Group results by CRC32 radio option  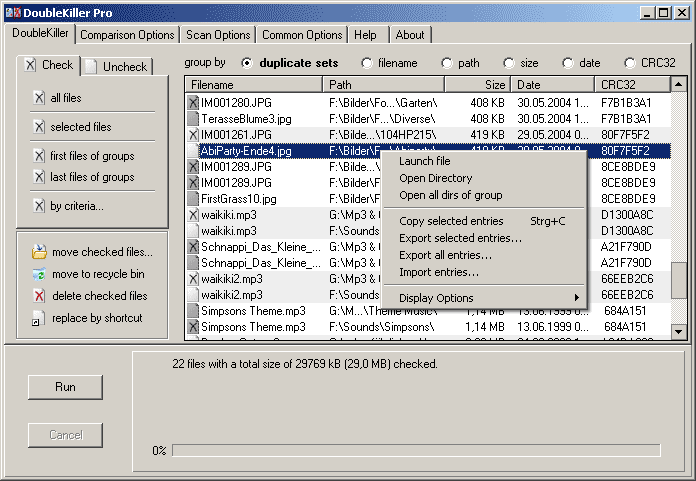630,63
